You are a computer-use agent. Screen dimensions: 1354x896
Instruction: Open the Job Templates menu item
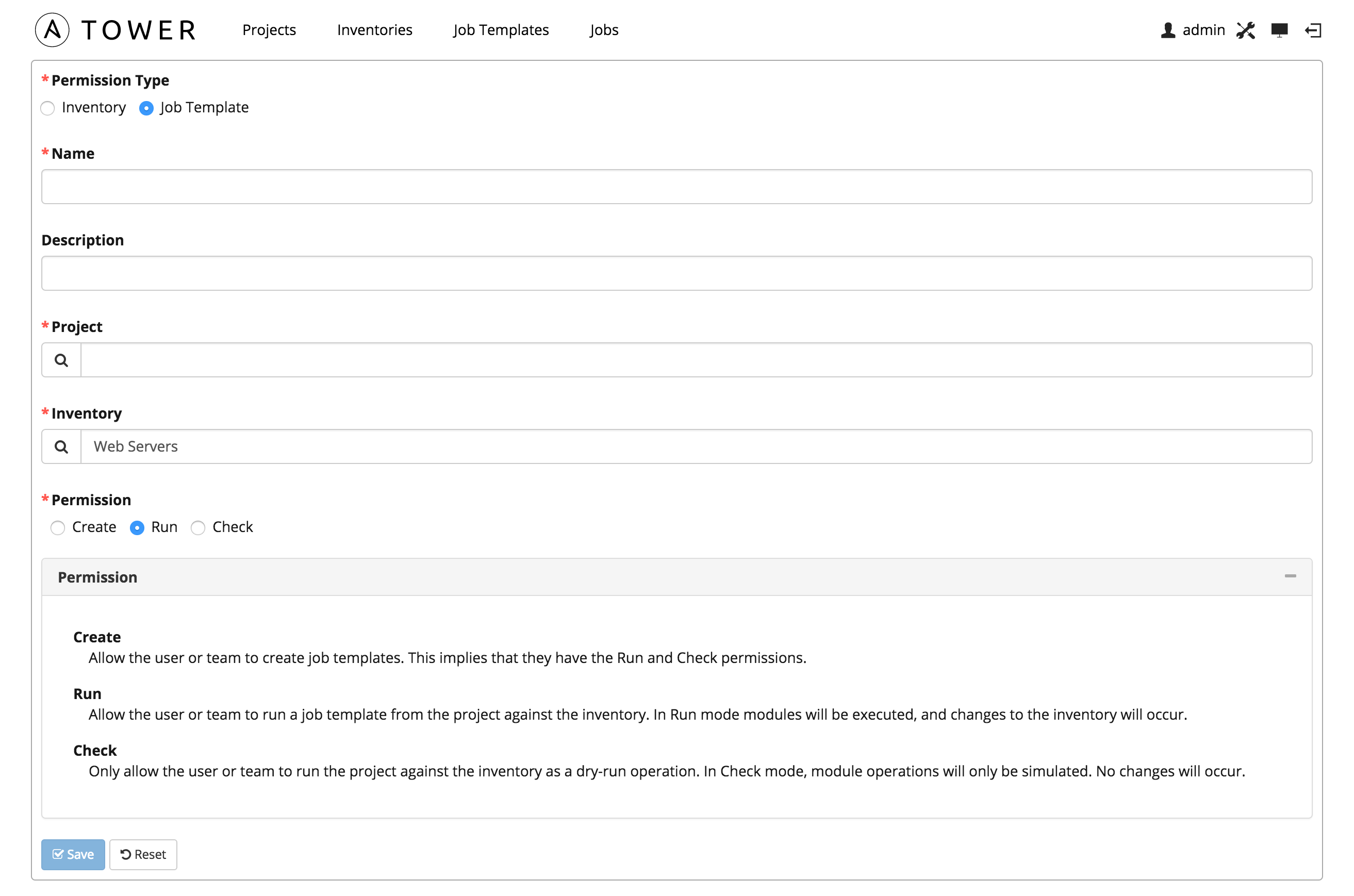[x=501, y=30]
